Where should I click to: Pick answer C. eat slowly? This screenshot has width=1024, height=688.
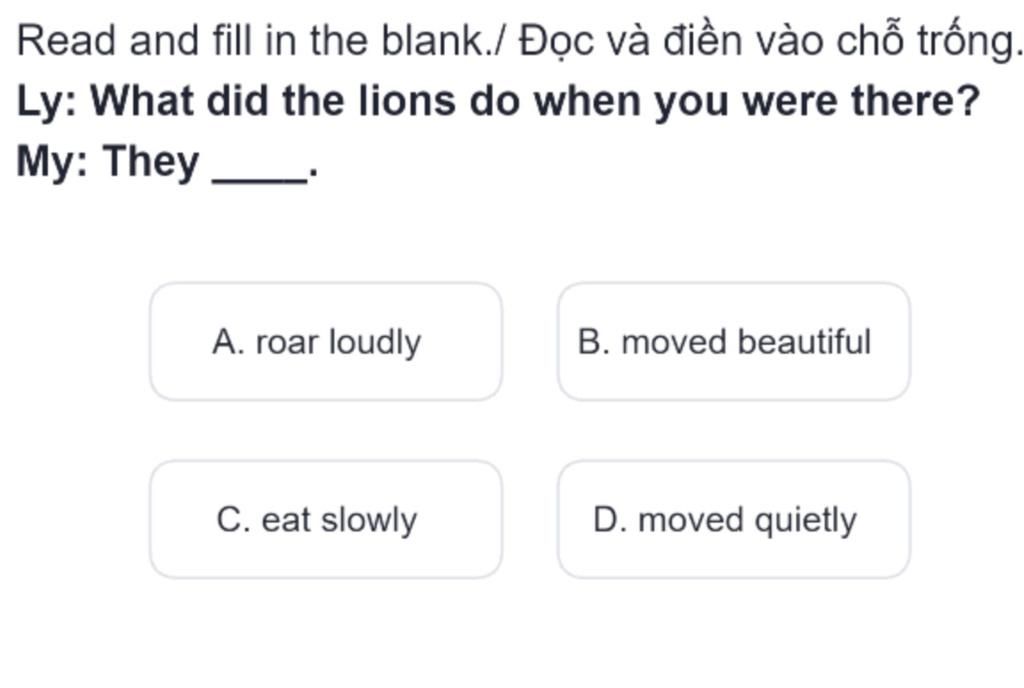pos(325,520)
